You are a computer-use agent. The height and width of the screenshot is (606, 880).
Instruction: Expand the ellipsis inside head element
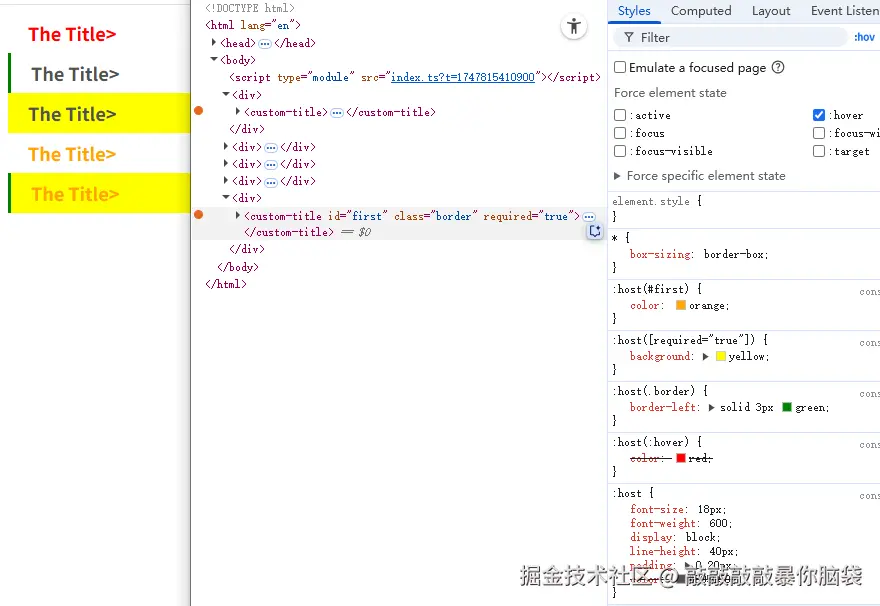(264, 43)
